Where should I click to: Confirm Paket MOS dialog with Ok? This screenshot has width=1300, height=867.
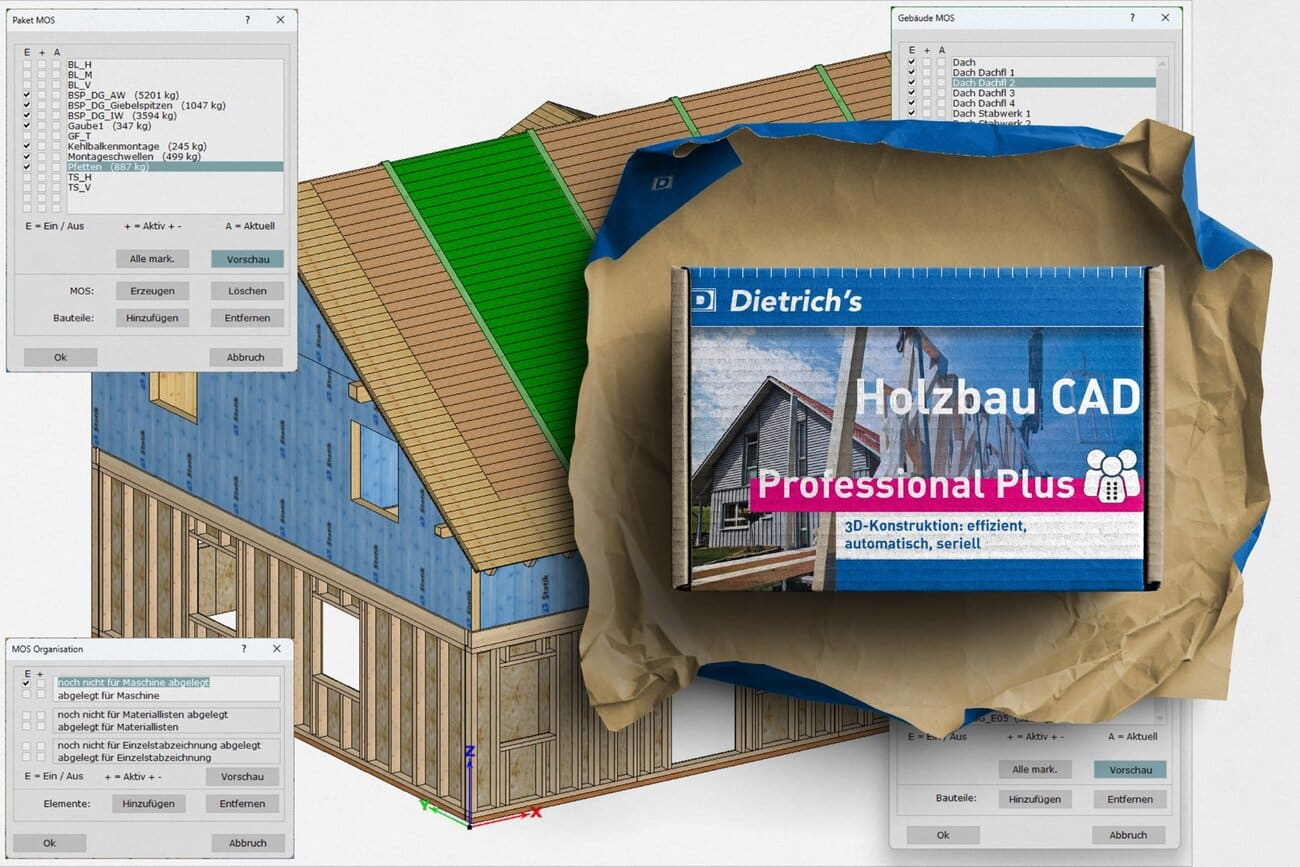60,357
